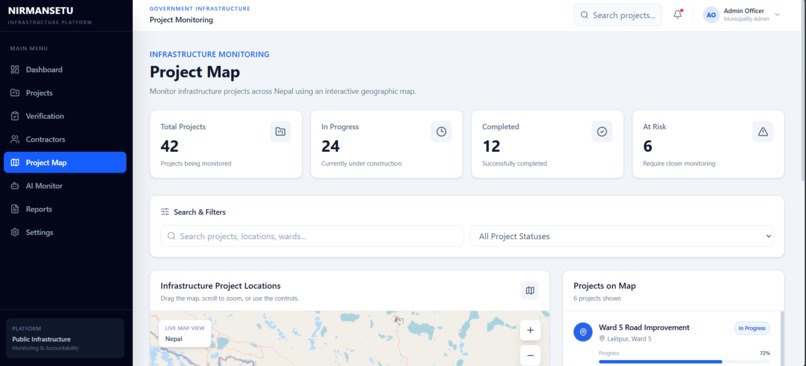Click the Ward 5 Road Improvement location pin icon
The height and width of the screenshot is (366, 806).
583,332
